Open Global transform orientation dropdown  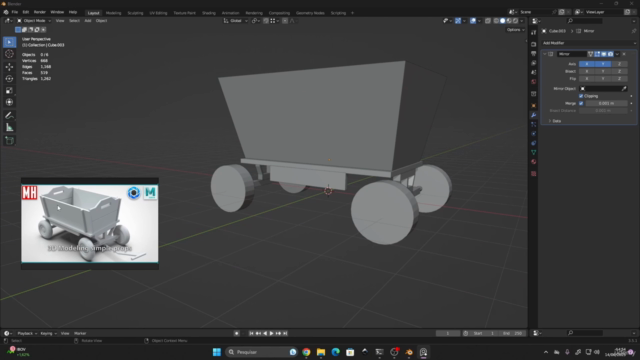point(236,21)
